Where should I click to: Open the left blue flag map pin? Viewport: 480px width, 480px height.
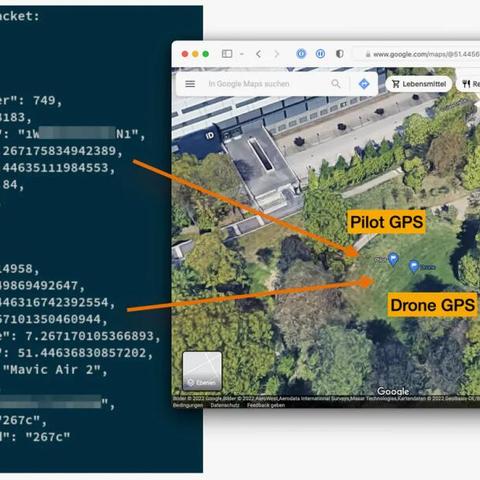coord(393,259)
